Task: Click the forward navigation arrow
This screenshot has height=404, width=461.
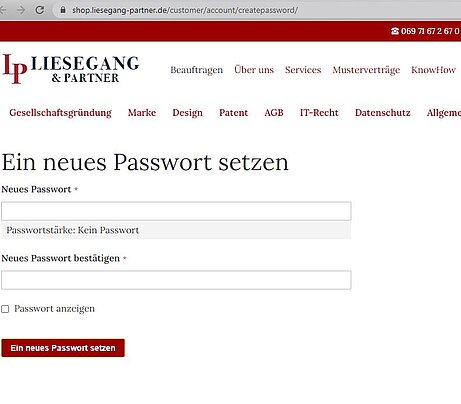Action: 21,10
